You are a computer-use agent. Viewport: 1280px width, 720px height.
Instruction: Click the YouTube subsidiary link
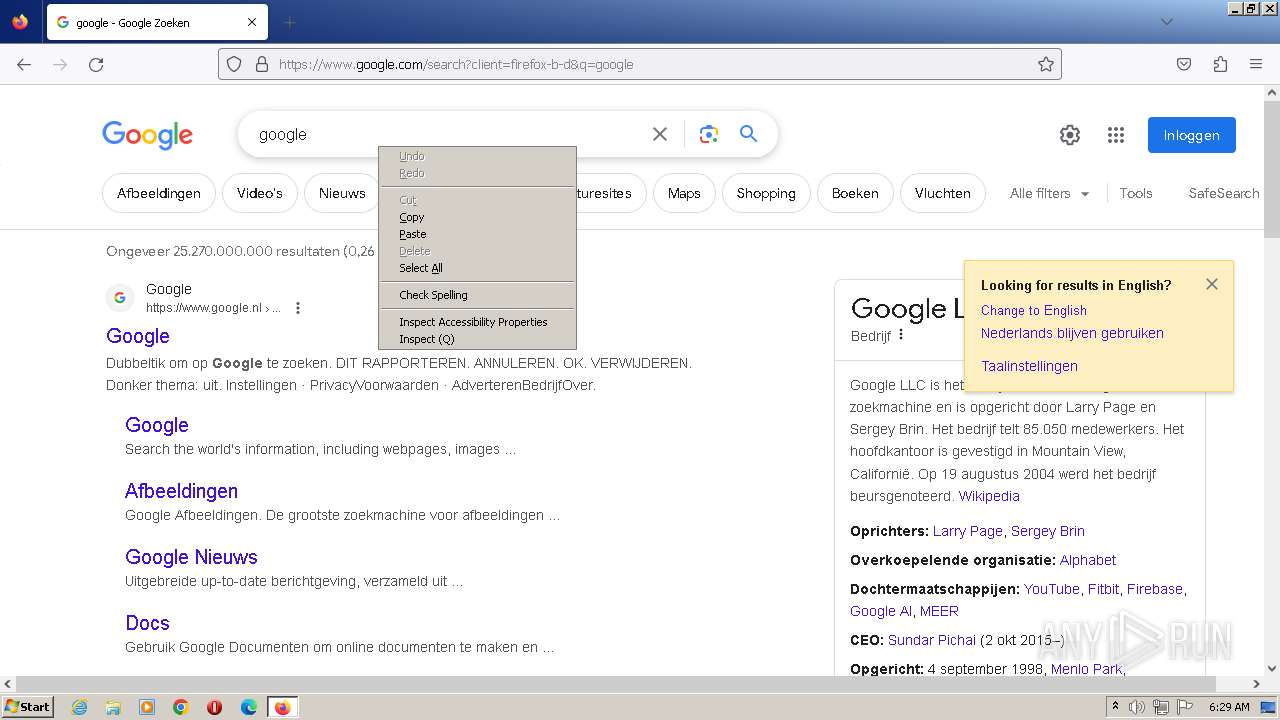pos(1051,589)
